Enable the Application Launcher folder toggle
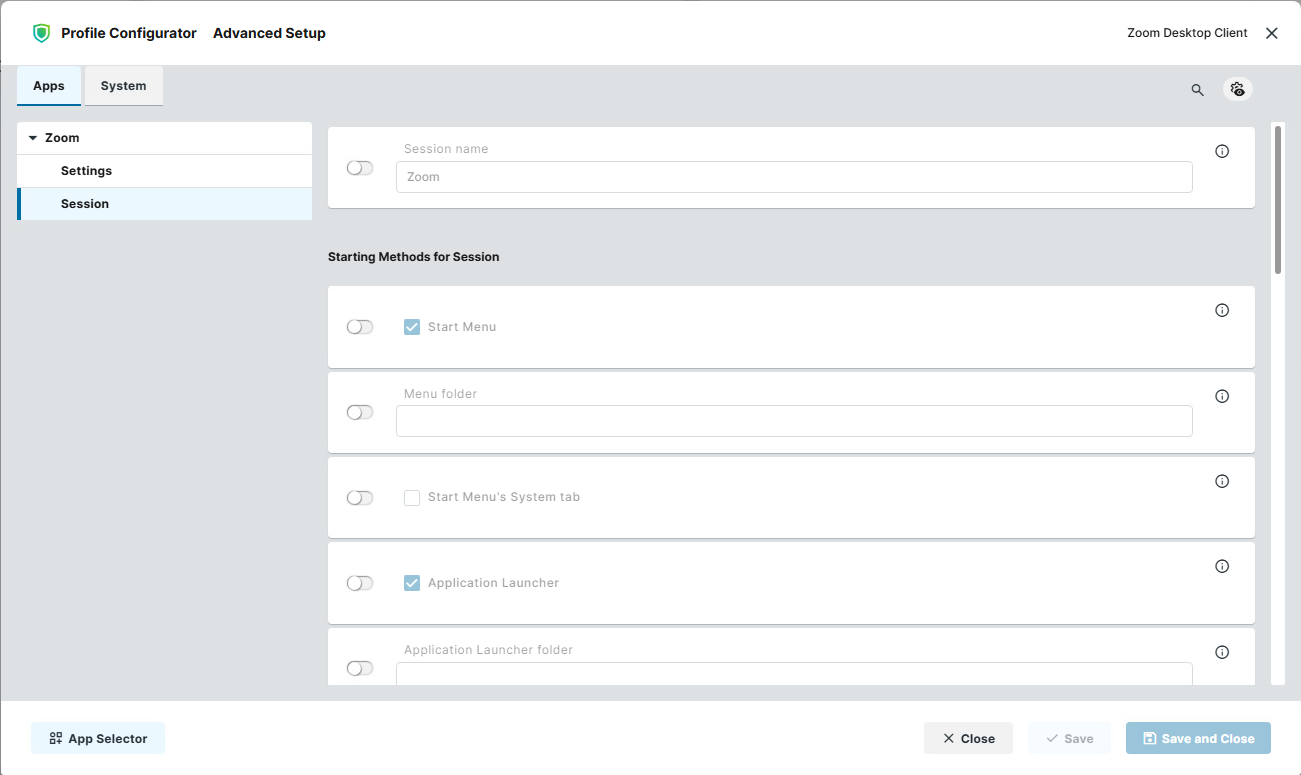Image resolution: width=1301 pixels, height=775 pixels. pos(360,668)
